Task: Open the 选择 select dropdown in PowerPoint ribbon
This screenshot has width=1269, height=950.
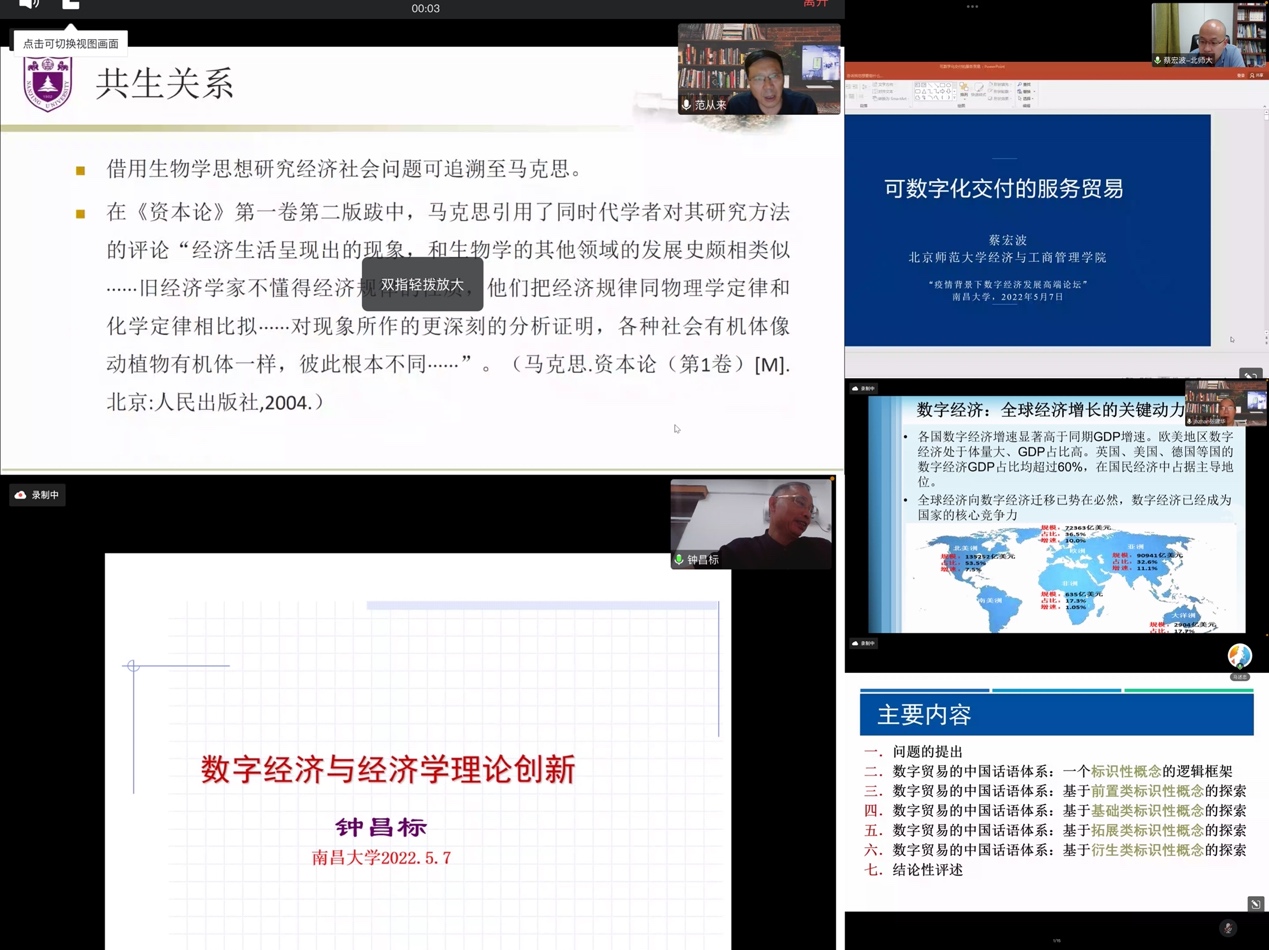Action: [1024, 100]
